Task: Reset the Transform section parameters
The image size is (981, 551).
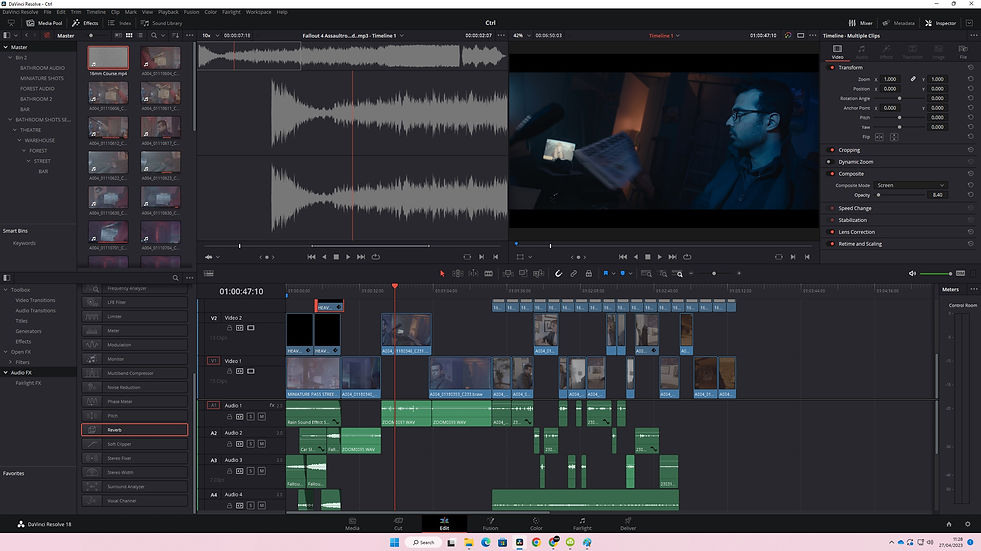Action: (x=970, y=67)
